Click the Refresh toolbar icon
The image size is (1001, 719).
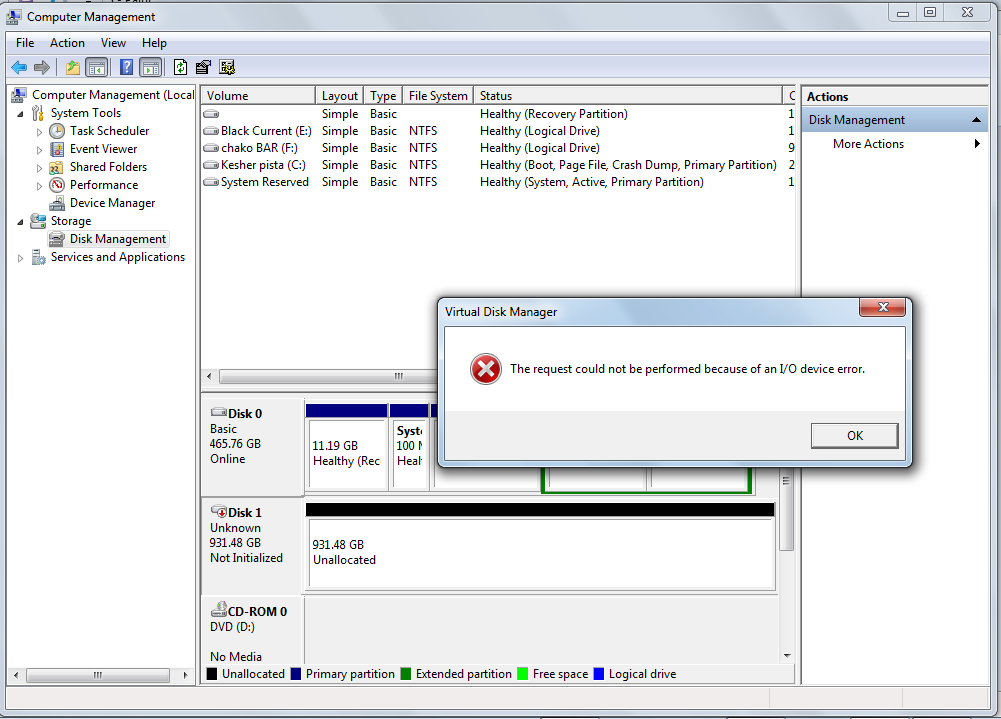click(x=181, y=67)
